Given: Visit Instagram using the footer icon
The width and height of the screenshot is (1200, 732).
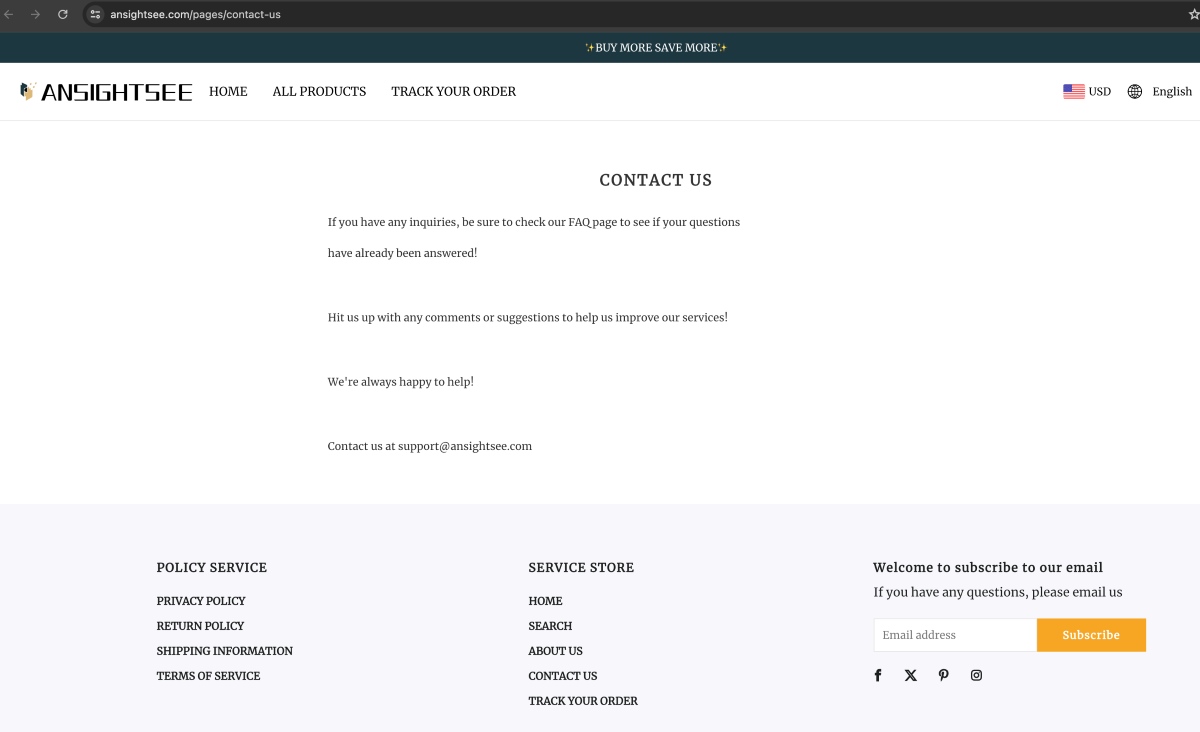Looking at the screenshot, I should click(976, 675).
